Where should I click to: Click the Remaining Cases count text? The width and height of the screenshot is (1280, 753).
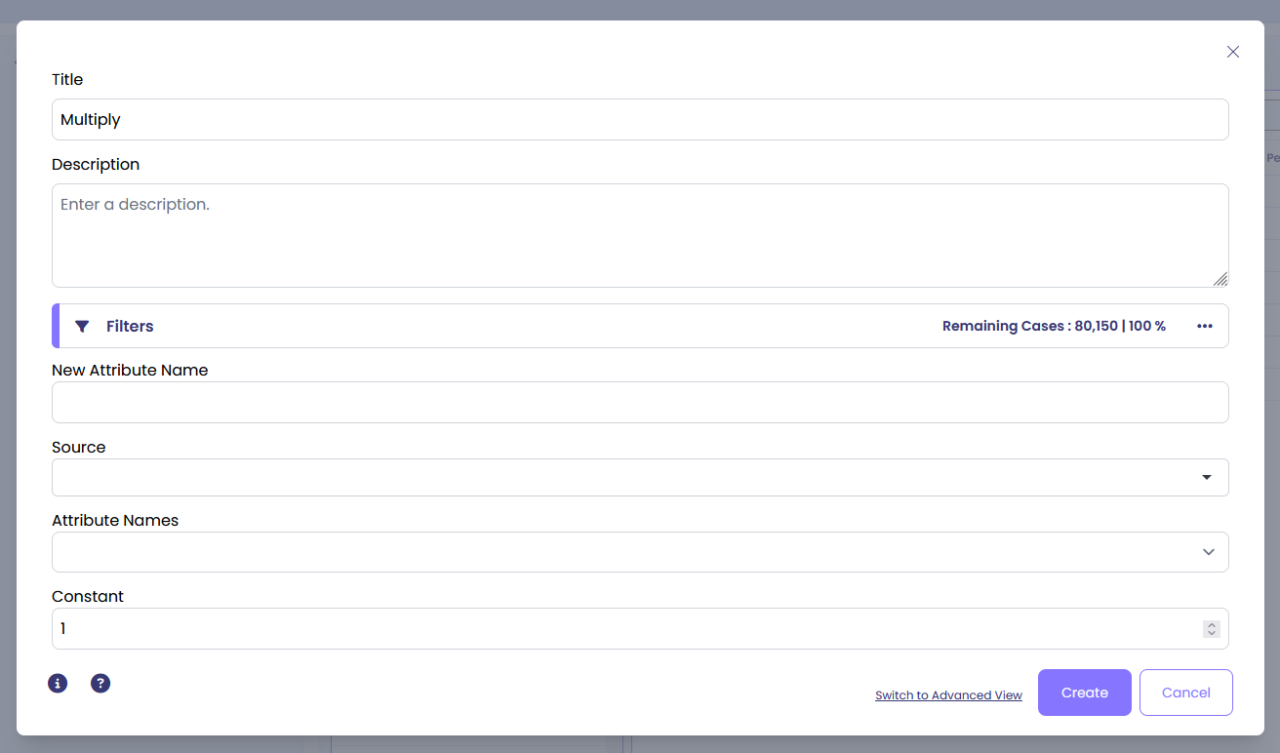1053,326
